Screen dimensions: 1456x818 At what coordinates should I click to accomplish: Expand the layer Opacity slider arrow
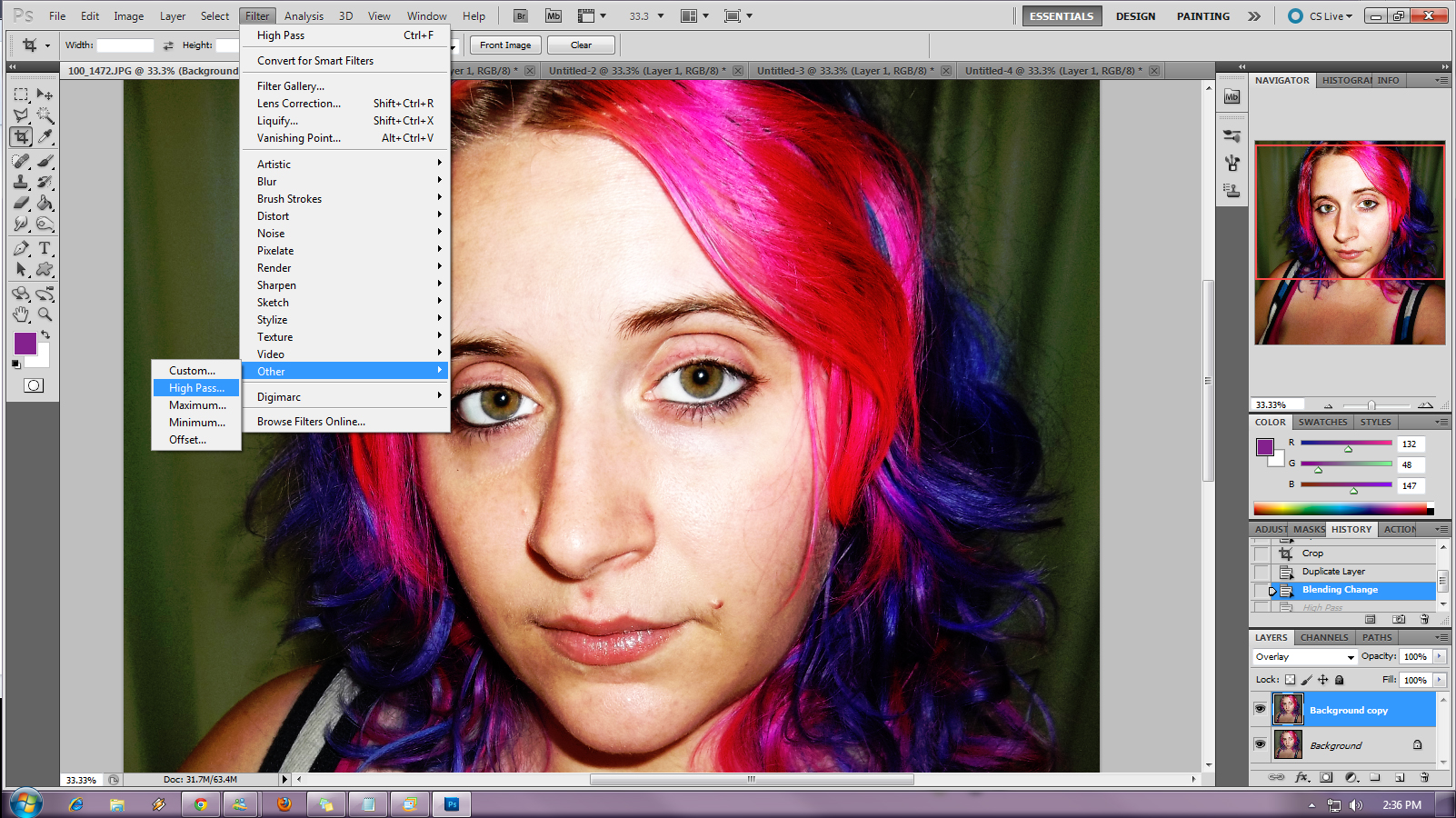pos(1440,656)
